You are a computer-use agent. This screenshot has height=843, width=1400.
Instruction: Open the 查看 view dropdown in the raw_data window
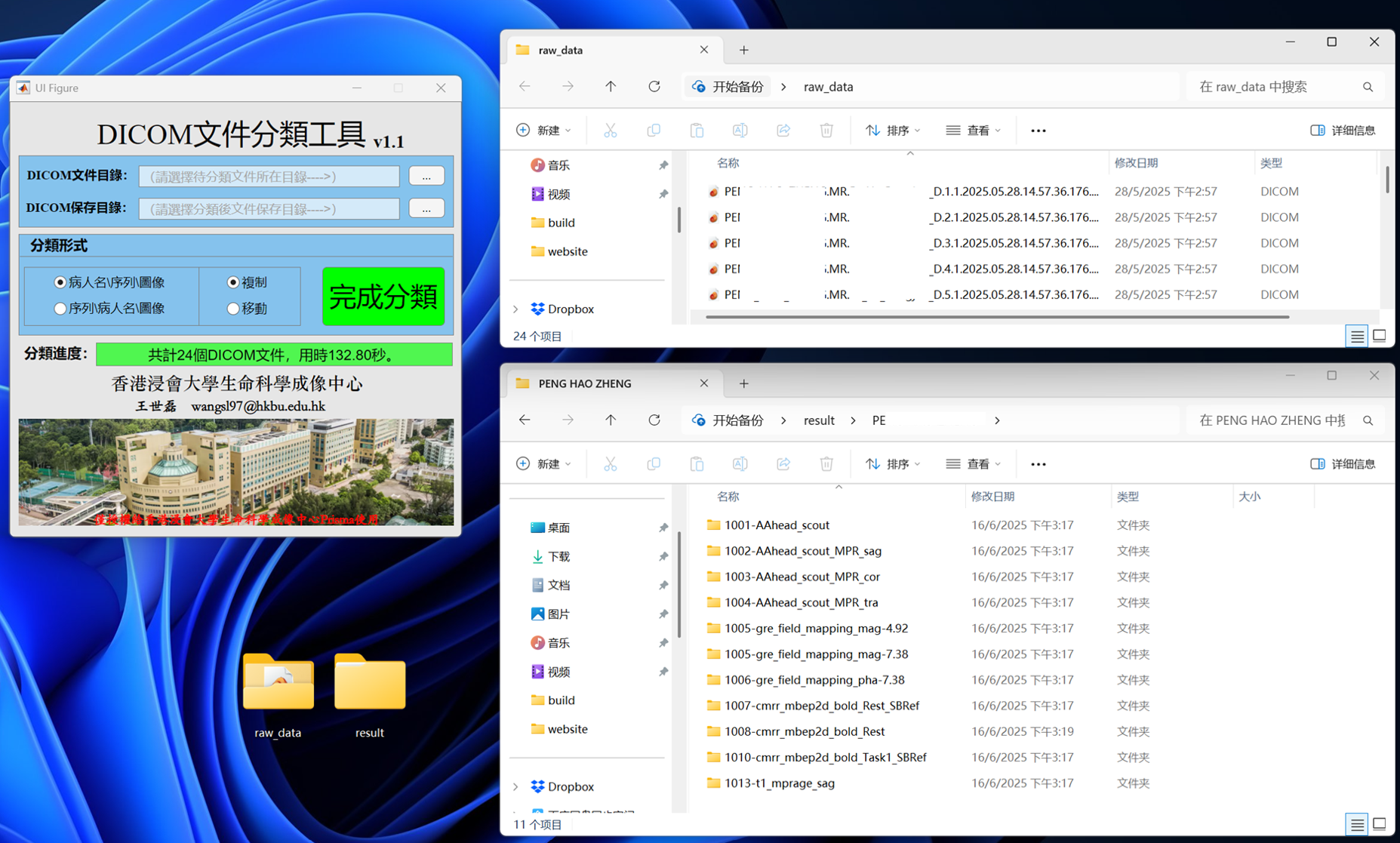click(x=974, y=131)
